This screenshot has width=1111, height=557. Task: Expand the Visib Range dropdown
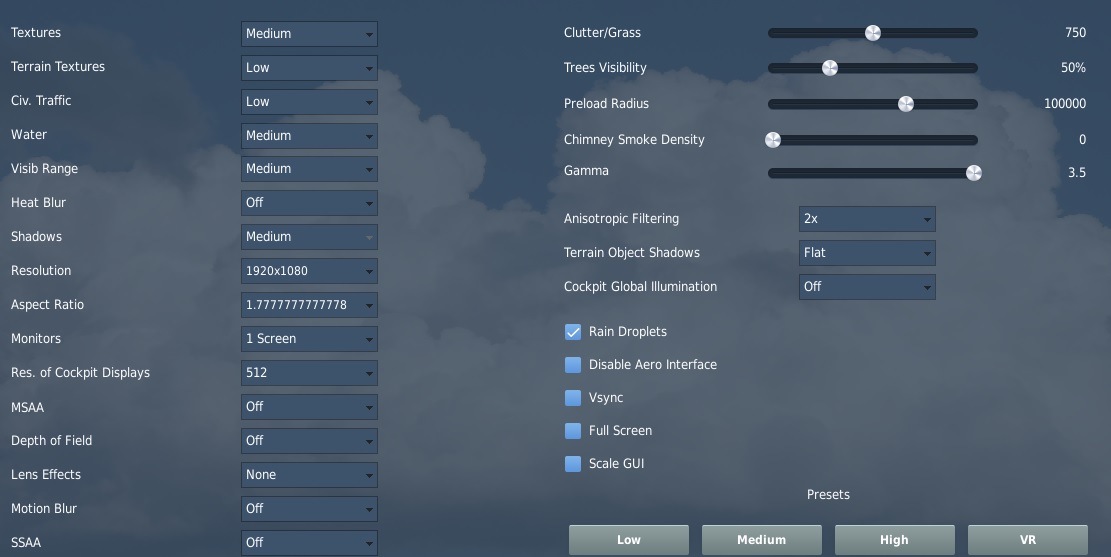[x=309, y=169]
